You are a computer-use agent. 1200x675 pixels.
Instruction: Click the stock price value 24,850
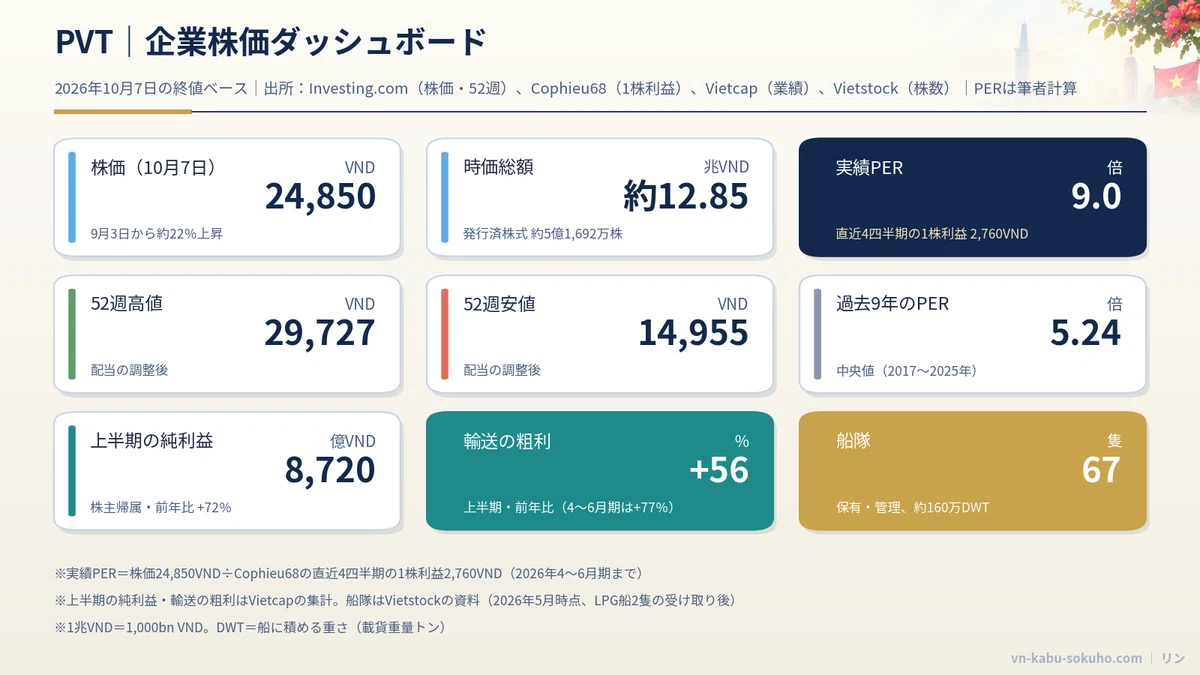pyautogui.click(x=320, y=197)
